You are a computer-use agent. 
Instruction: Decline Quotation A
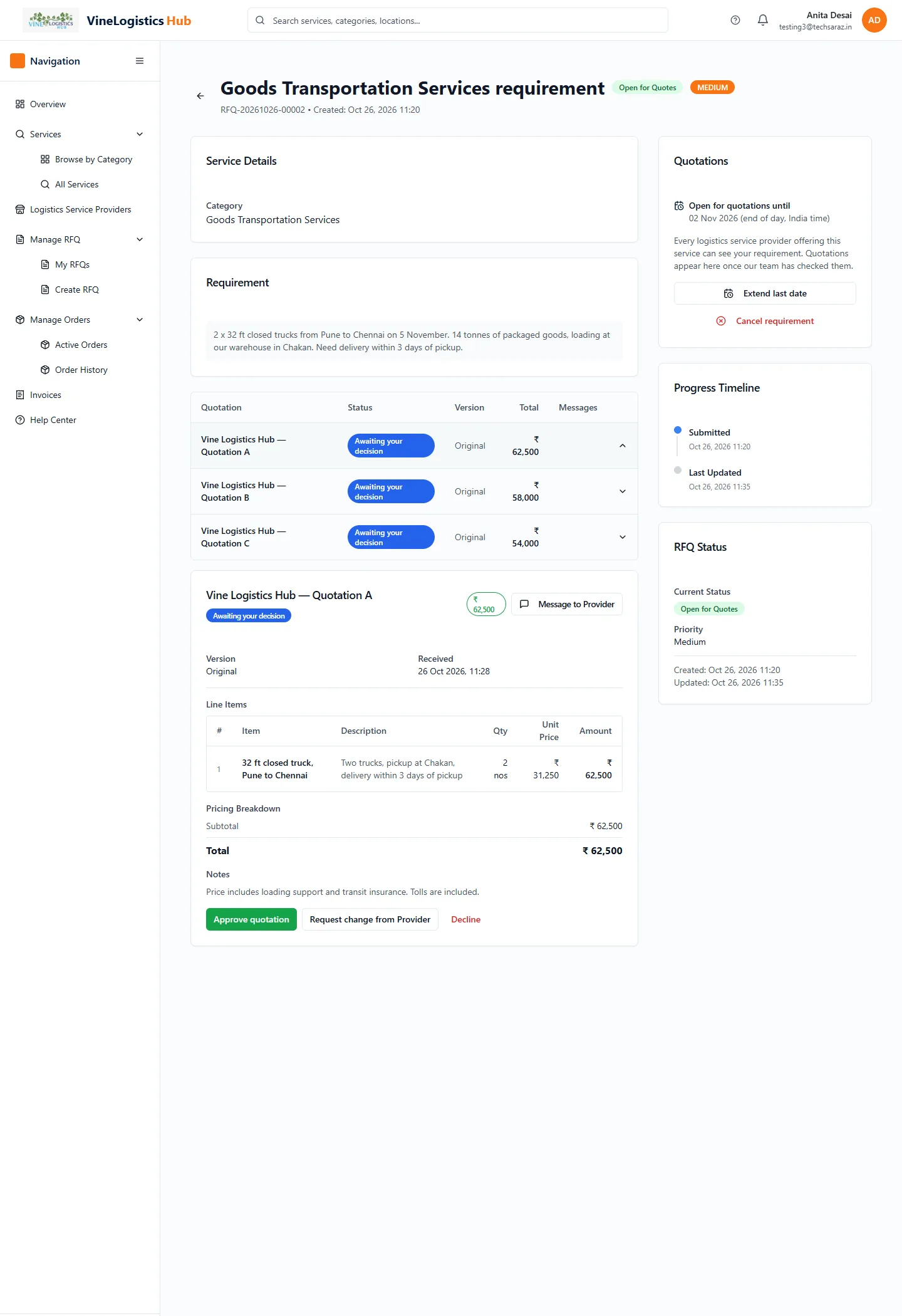point(466,919)
